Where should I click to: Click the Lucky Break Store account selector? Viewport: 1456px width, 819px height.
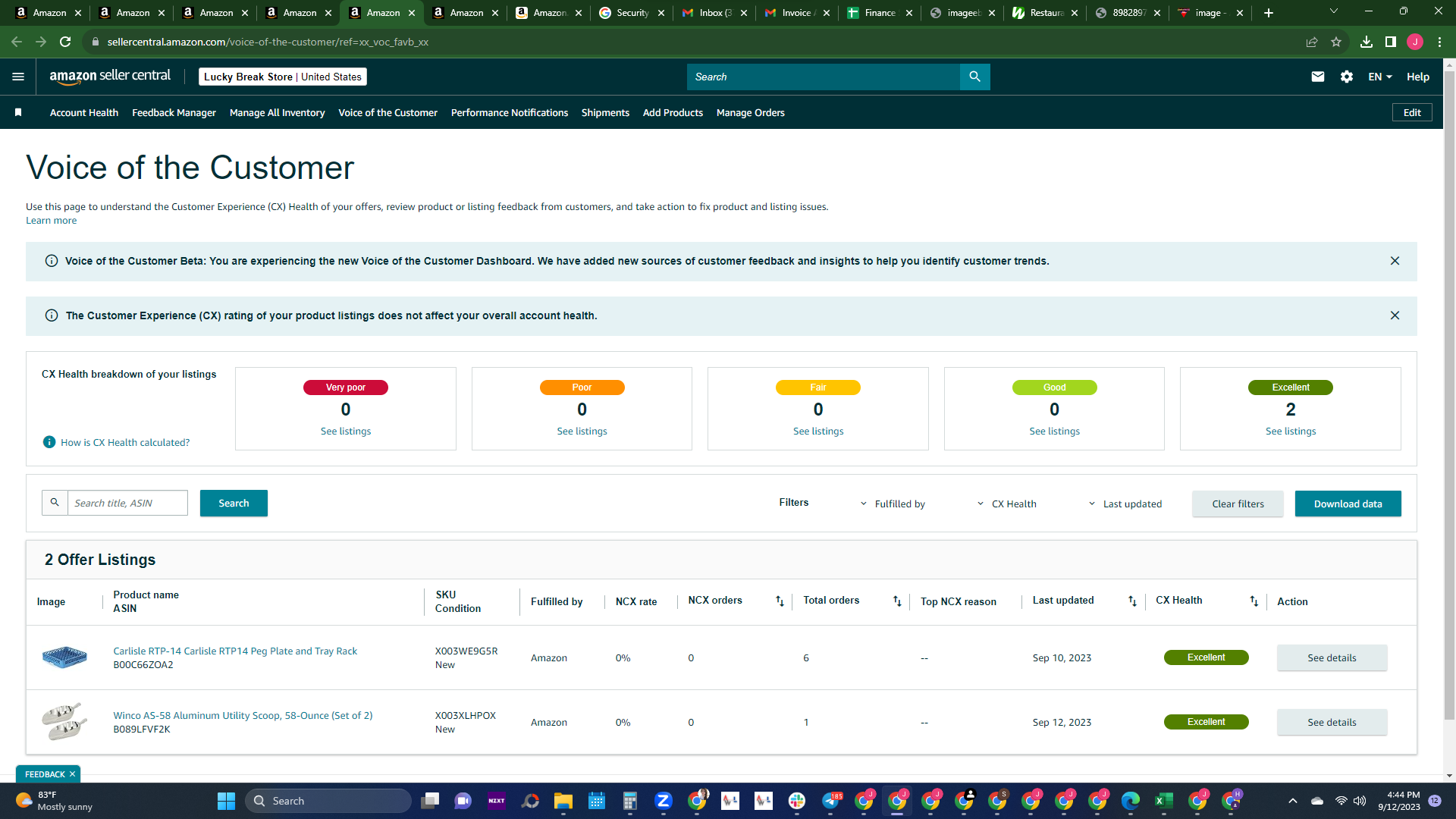(283, 77)
